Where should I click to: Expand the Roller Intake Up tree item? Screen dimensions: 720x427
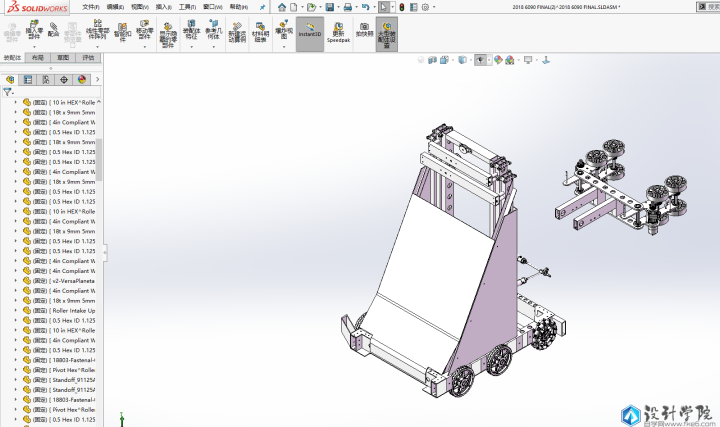click(16, 310)
